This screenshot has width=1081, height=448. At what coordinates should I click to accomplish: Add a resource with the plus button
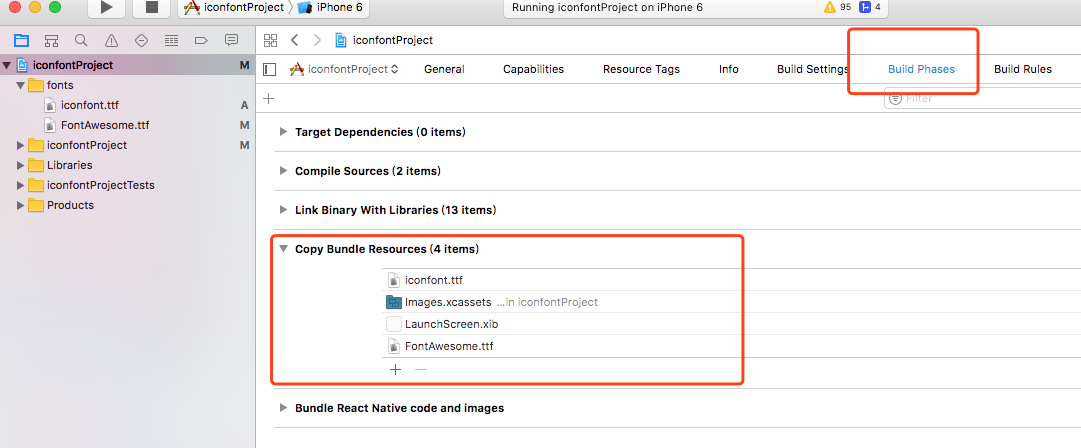(395, 369)
